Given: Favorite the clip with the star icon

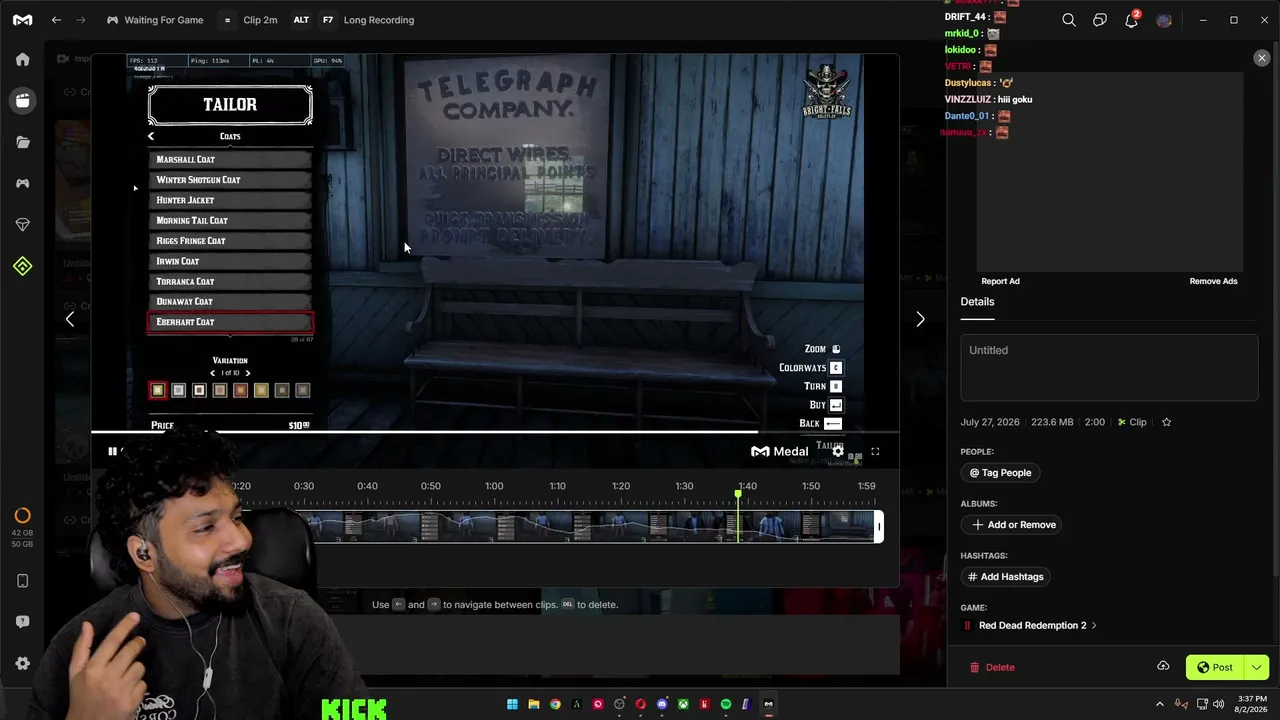Looking at the screenshot, I should [x=1166, y=422].
